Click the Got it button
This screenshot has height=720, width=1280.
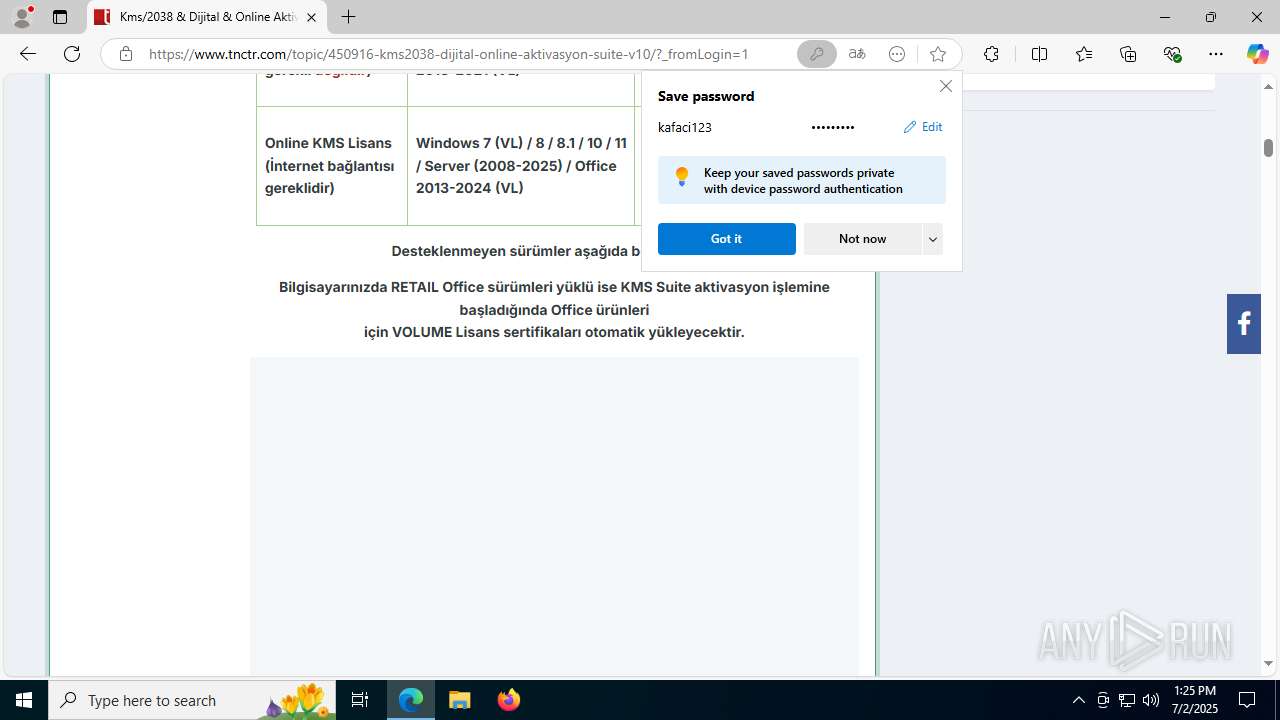(727, 239)
